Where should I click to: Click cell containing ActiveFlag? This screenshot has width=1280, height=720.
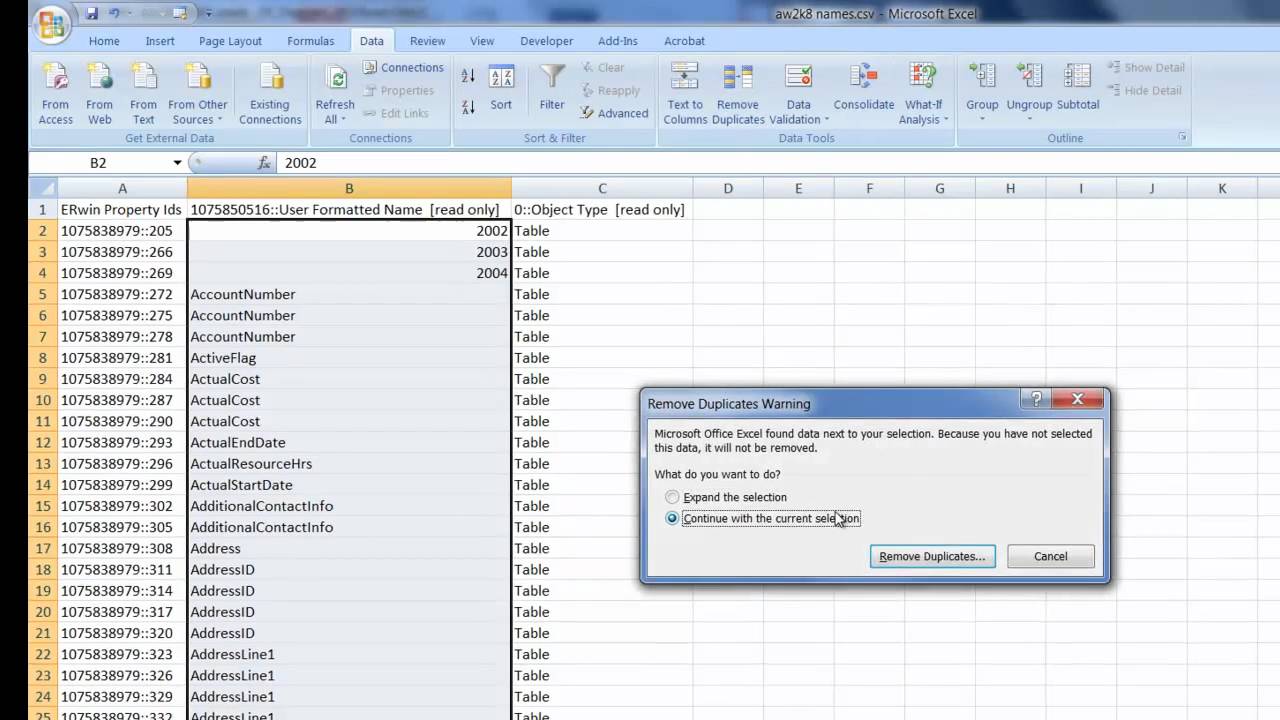pos(349,358)
